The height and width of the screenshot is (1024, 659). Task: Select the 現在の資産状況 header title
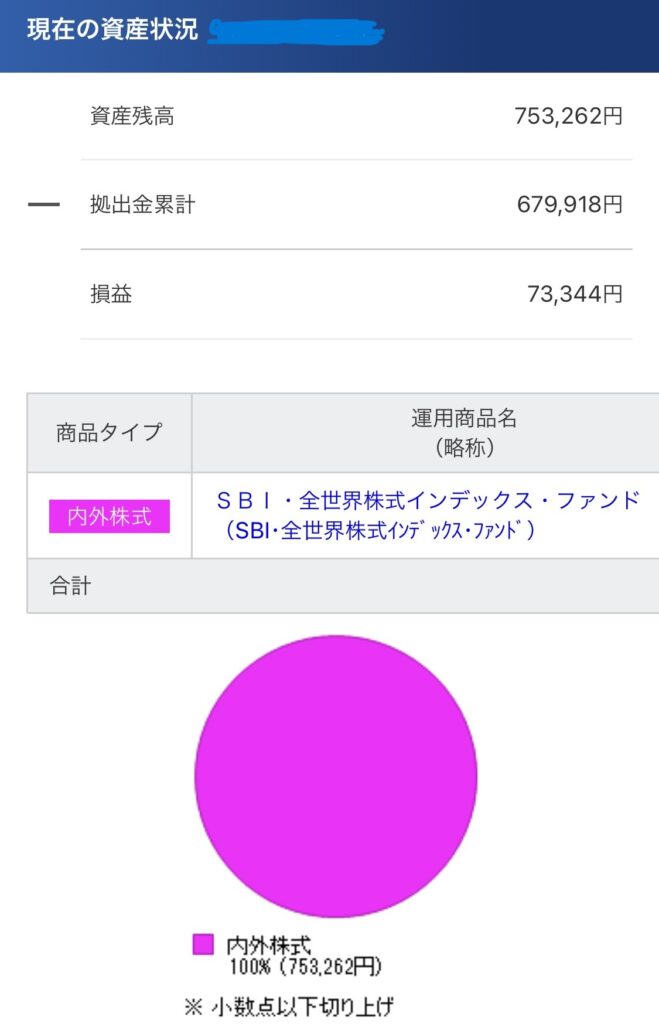[x=112, y=30]
